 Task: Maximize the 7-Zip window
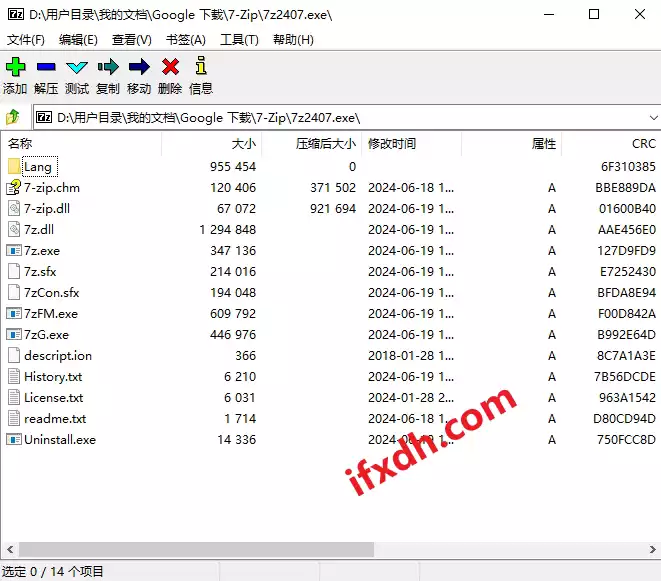(594, 14)
